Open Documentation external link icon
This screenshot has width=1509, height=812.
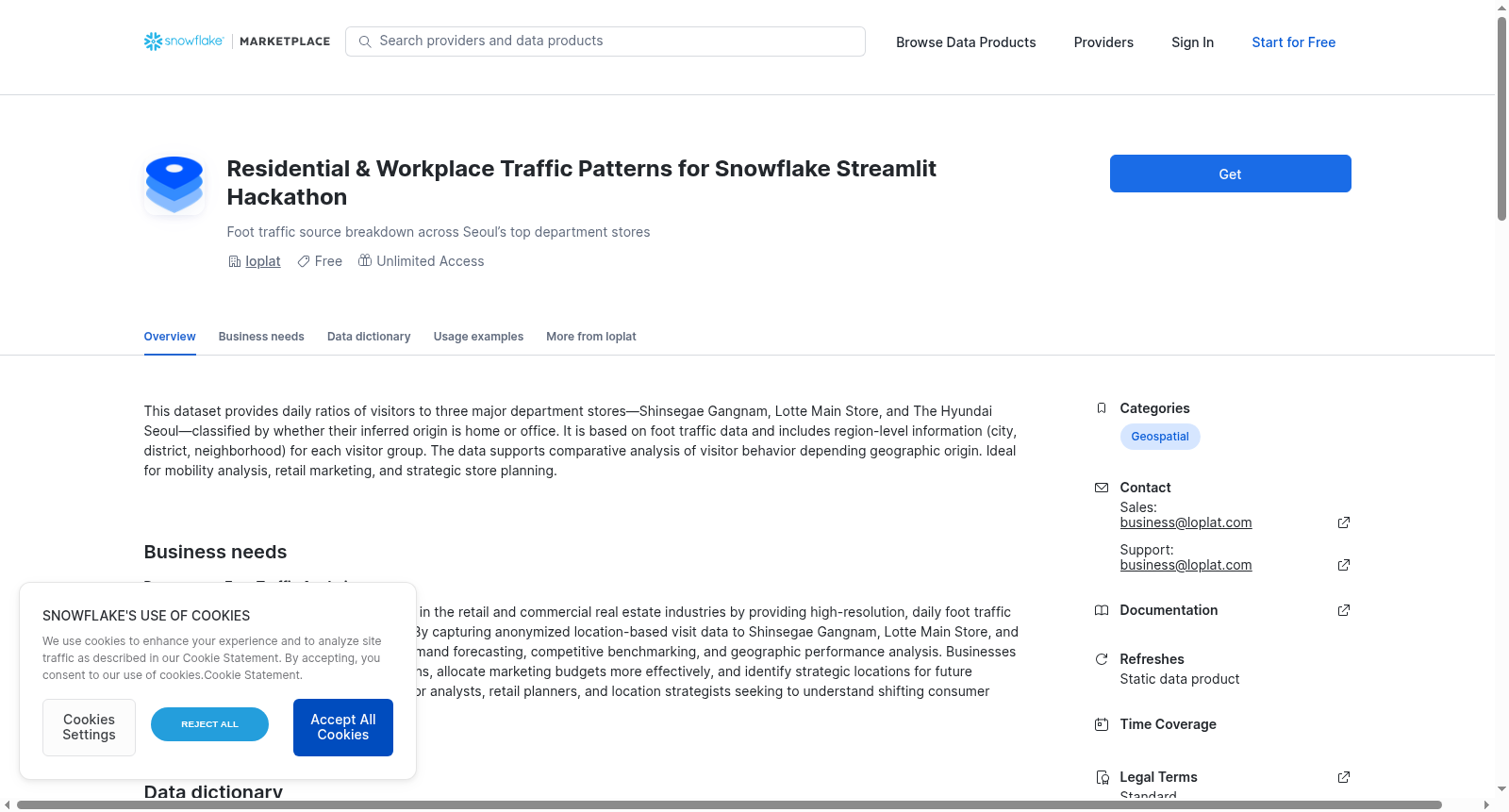(x=1344, y=610)
